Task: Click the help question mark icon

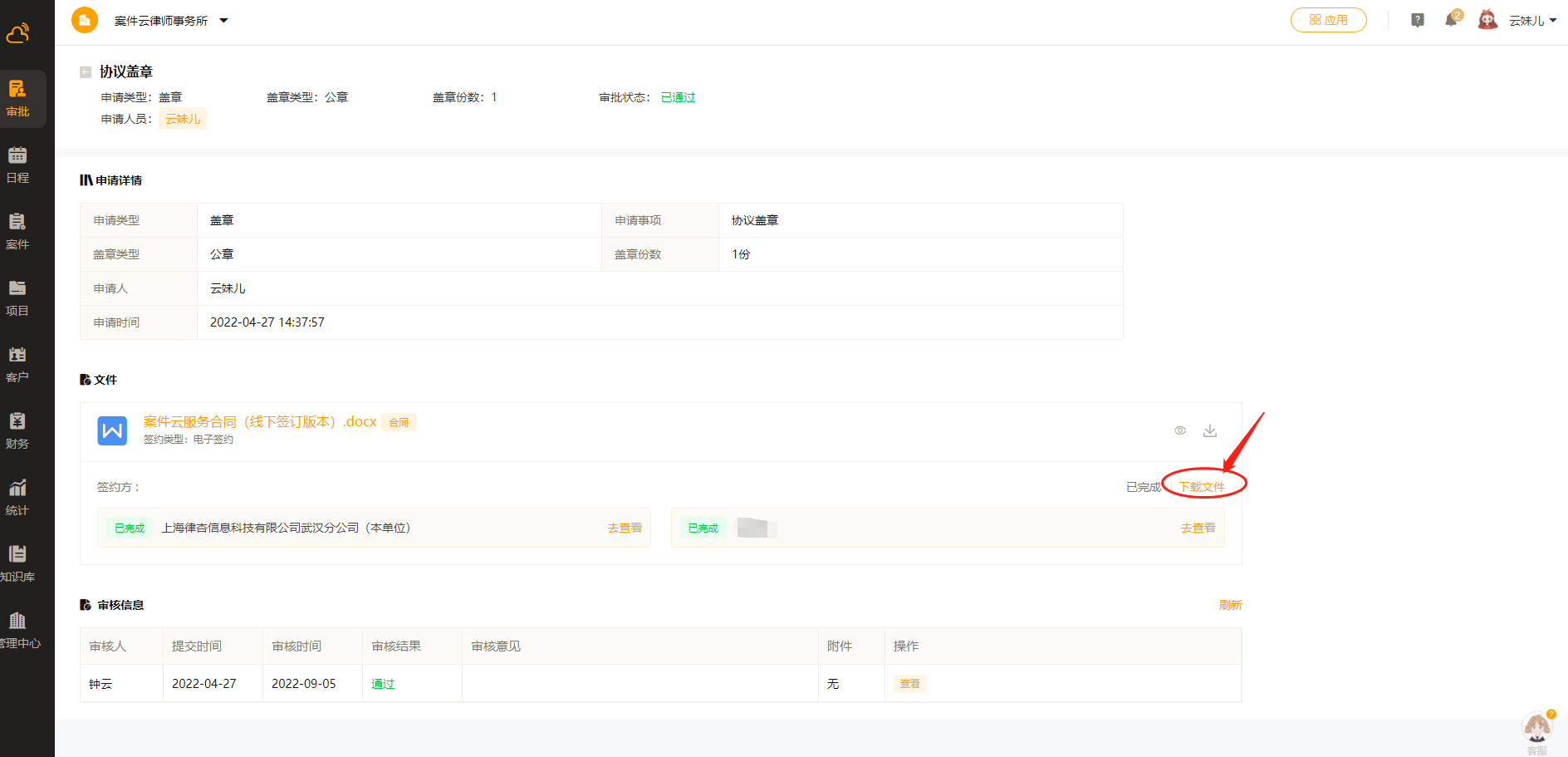Action: point(1418,20)
